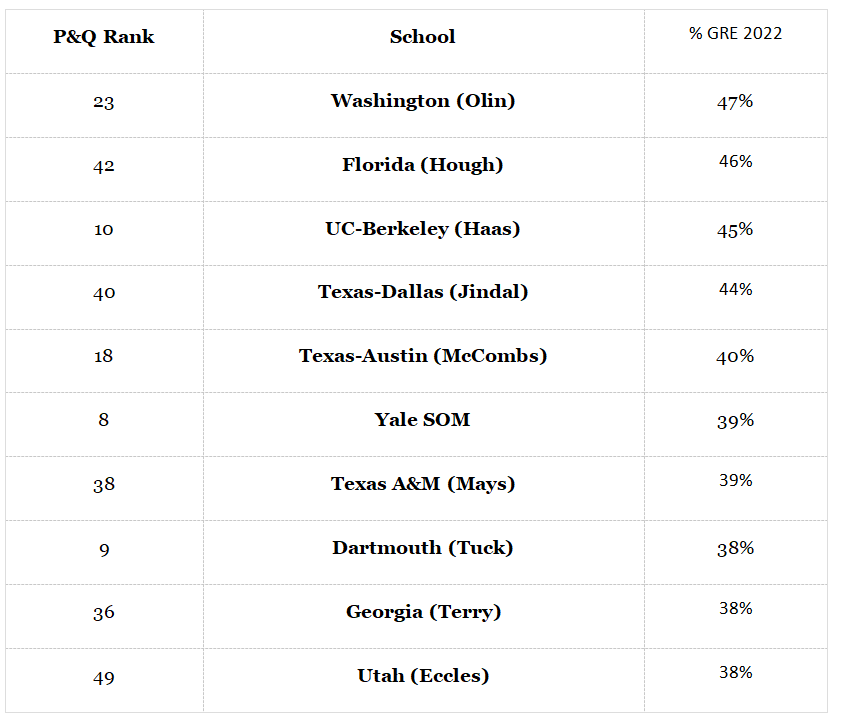Click rank 49 in the Utah row

(x=104, y=678)
